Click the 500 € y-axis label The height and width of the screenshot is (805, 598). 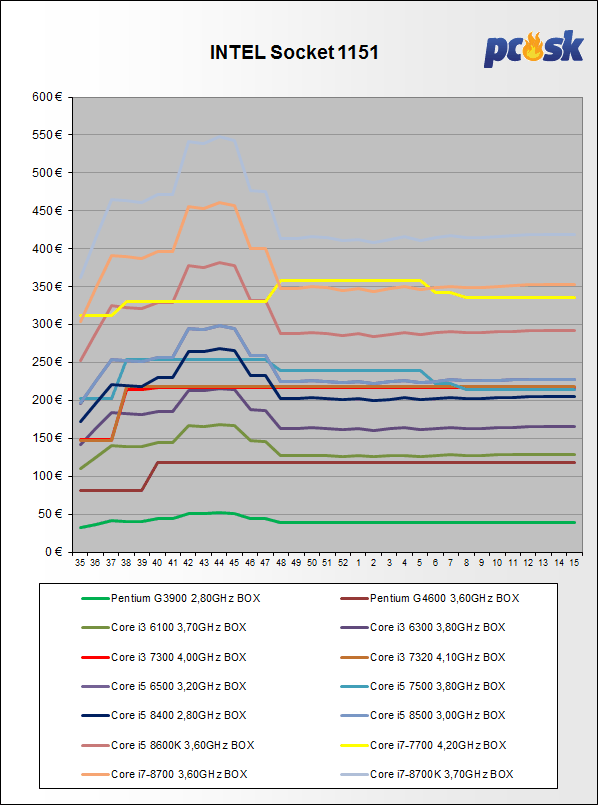click(47, 172)
